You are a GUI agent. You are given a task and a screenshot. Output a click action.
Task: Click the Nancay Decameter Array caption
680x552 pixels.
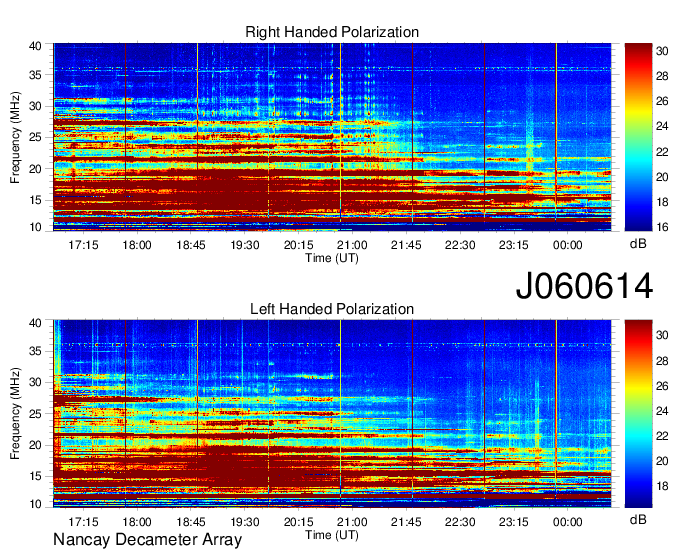(147, 540)
